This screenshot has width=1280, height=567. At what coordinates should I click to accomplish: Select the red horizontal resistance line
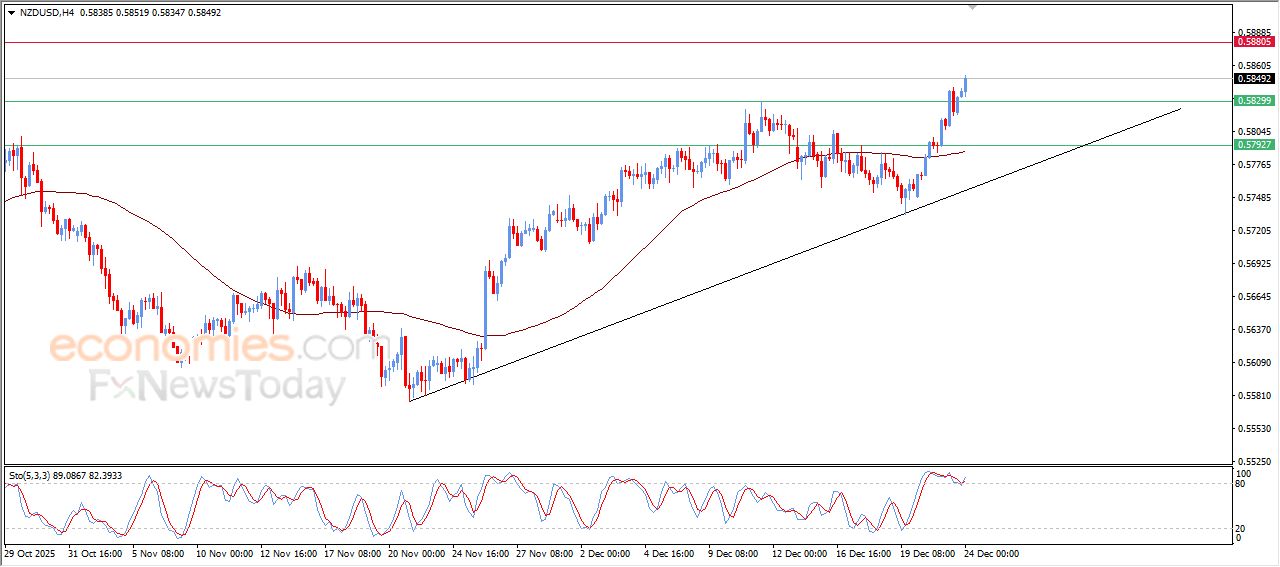(600, 43)
